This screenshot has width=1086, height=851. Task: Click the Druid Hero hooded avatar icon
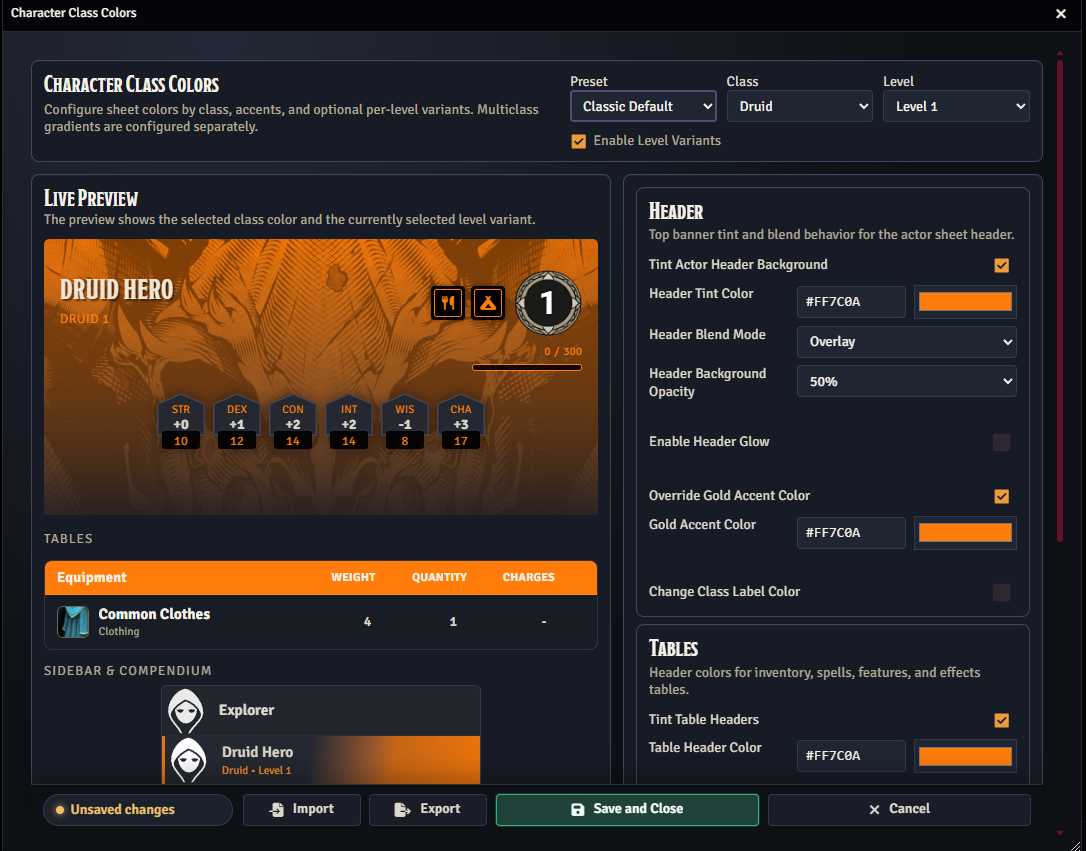click(188, 760)
